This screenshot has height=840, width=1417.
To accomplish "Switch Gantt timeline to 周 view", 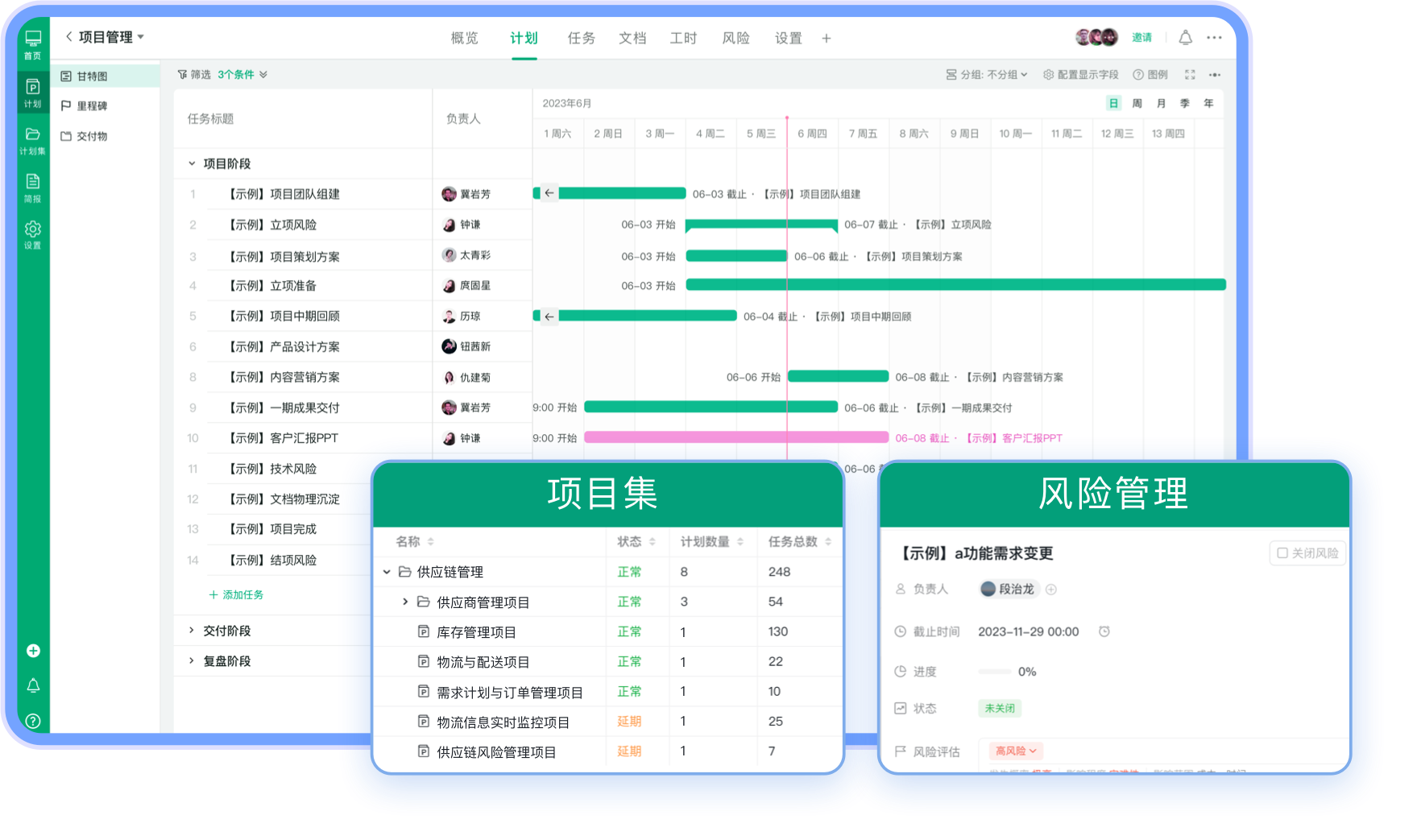I will click(x=1137, y=103).
